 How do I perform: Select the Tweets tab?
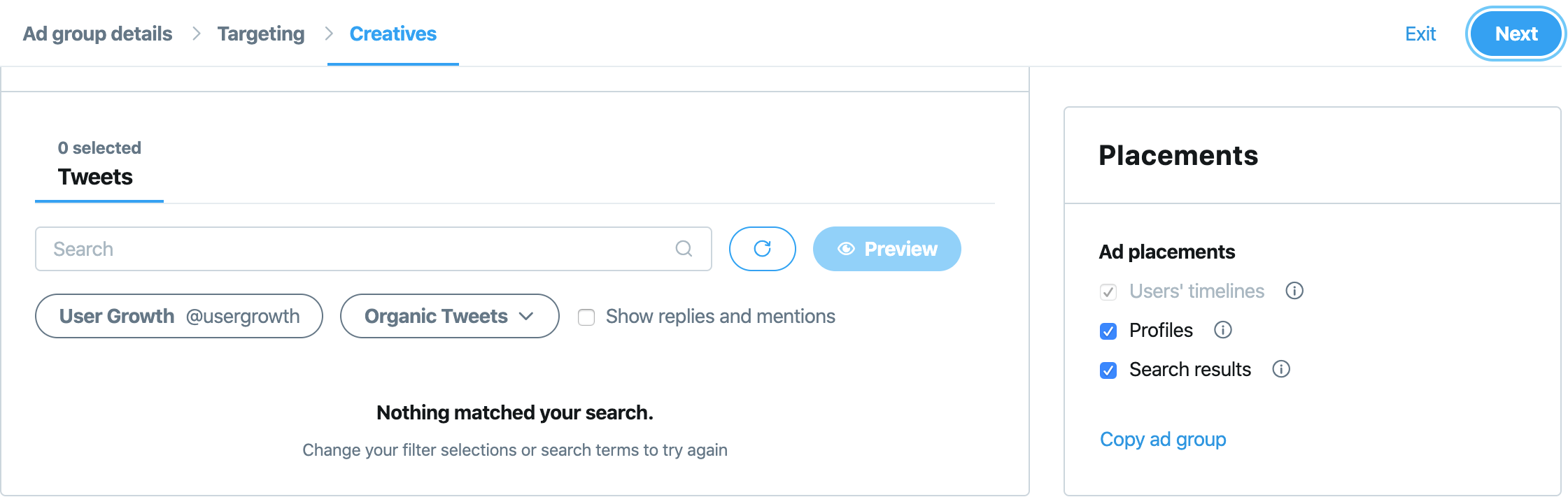click(96, 177)
